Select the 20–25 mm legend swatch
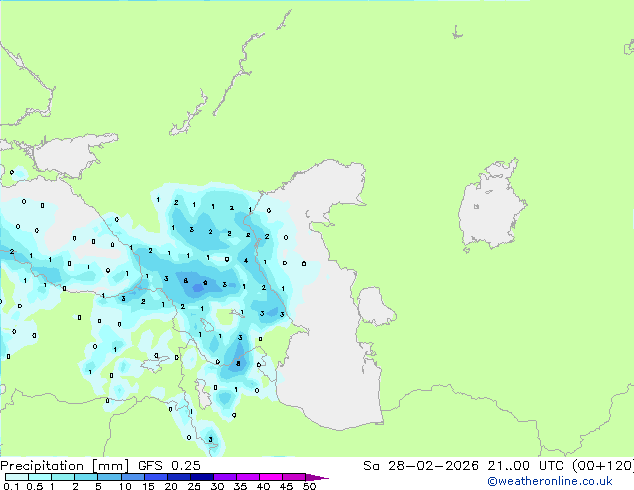634x490 pixels. pos(178,477)
